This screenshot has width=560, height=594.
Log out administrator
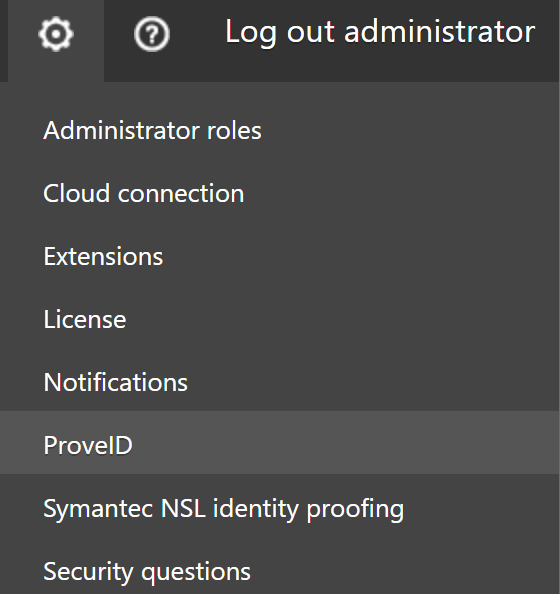[x=380, y=33]
